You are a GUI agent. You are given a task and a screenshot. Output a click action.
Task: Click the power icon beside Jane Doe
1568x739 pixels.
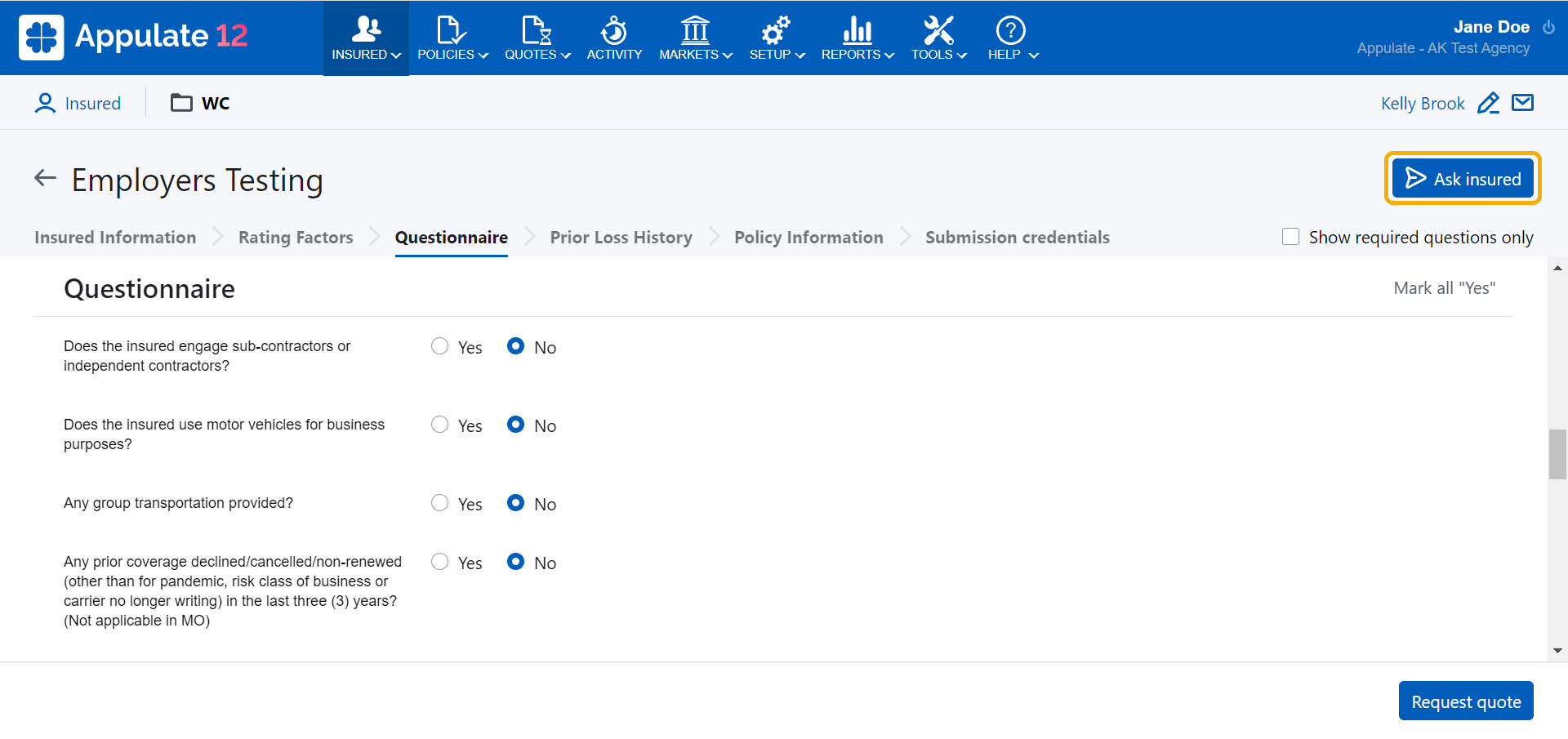(1548, 27)
